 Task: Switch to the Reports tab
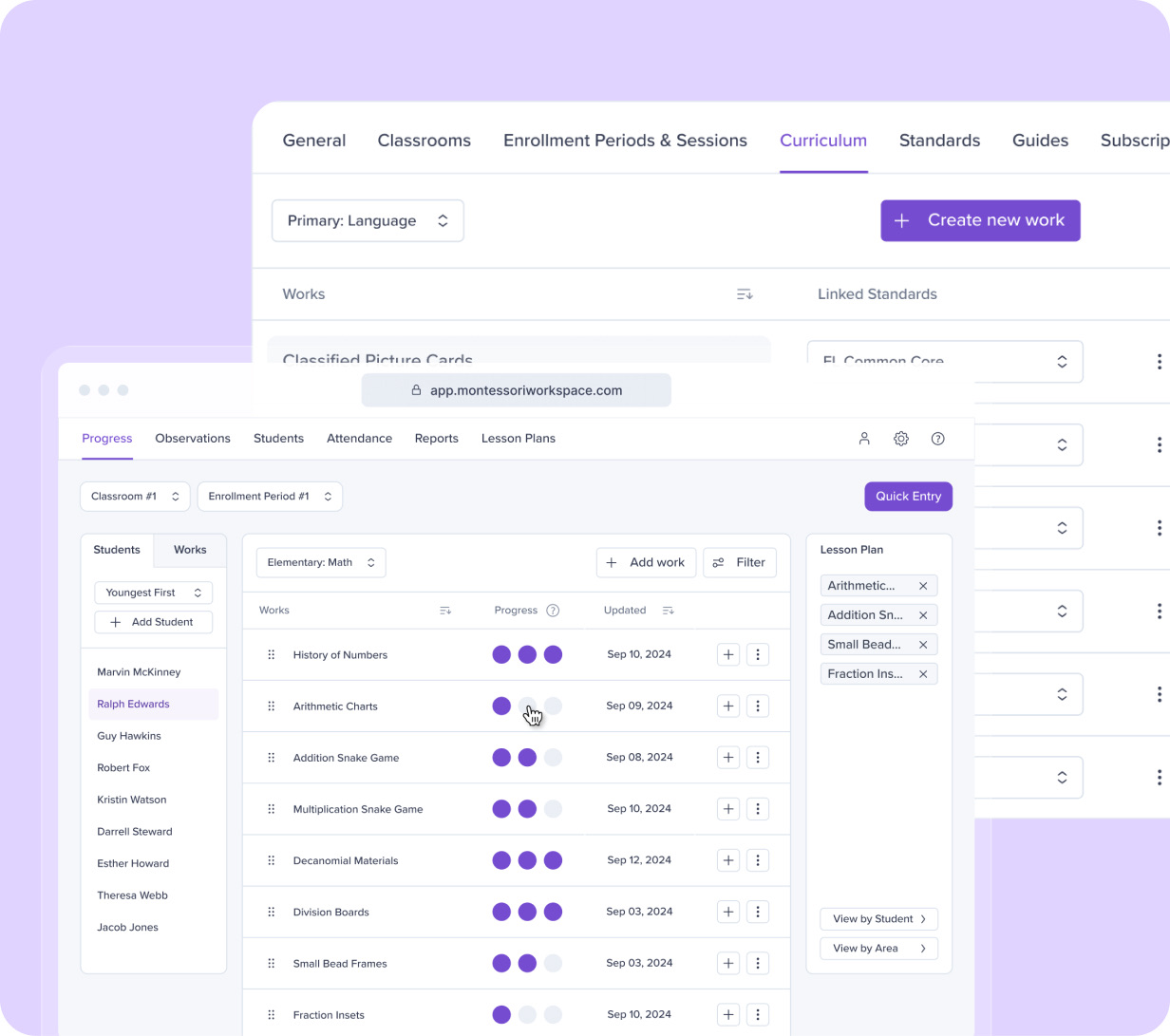tap(437, 439)
